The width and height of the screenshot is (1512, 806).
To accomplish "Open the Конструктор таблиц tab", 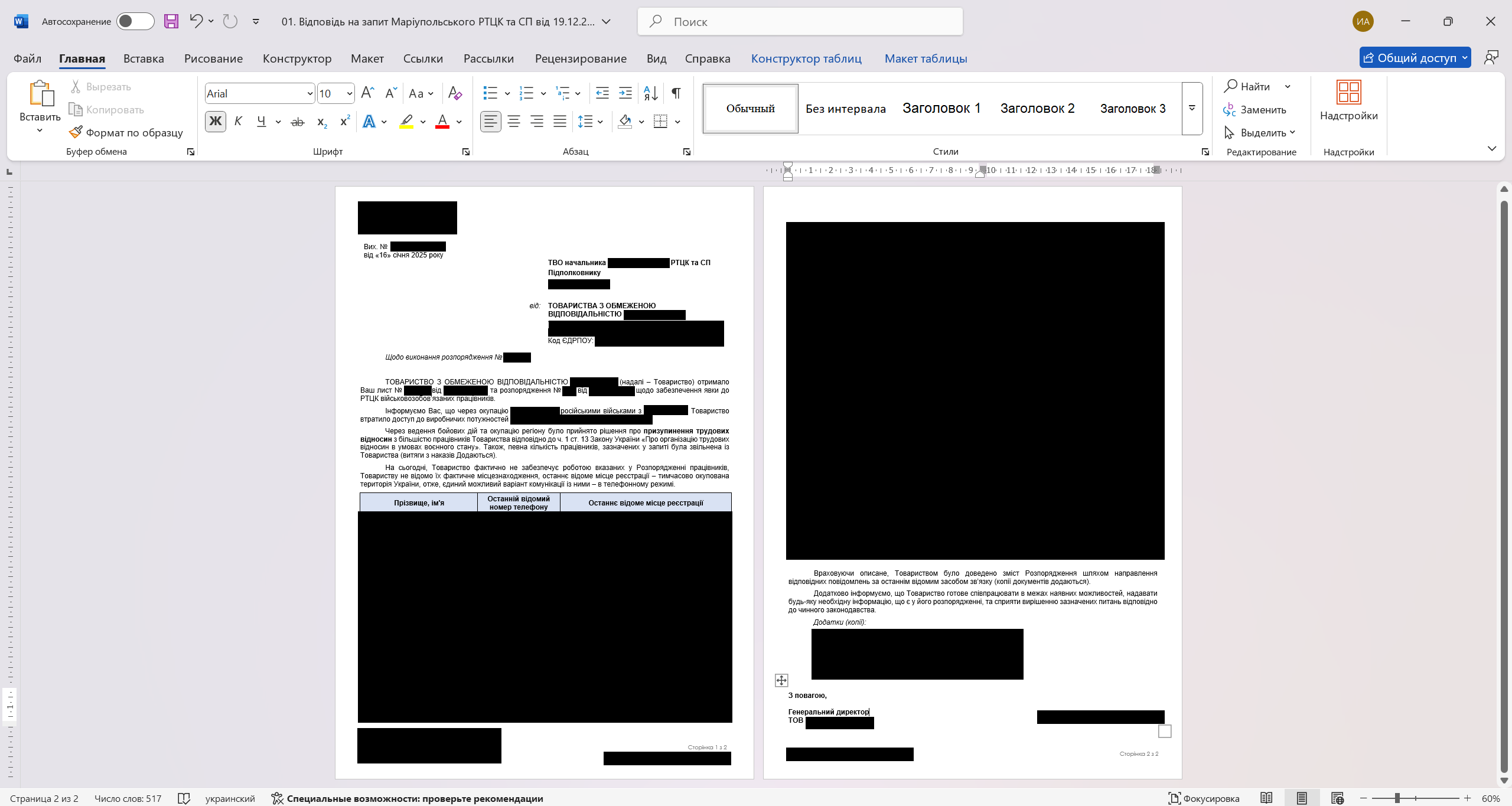I will [x=806, y=58].
